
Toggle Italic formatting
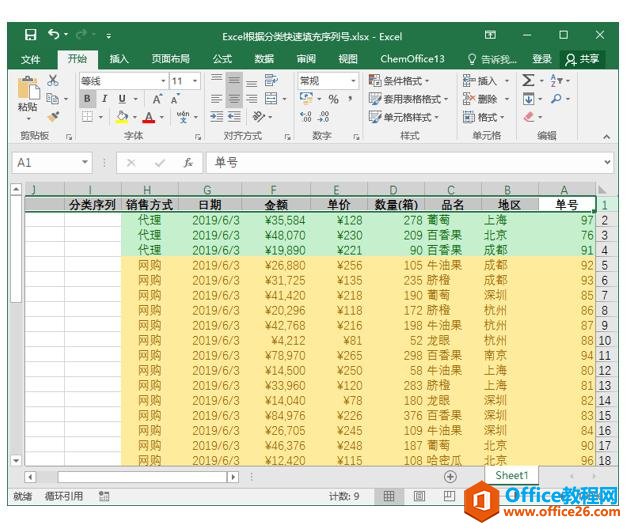tap(105, 99)
